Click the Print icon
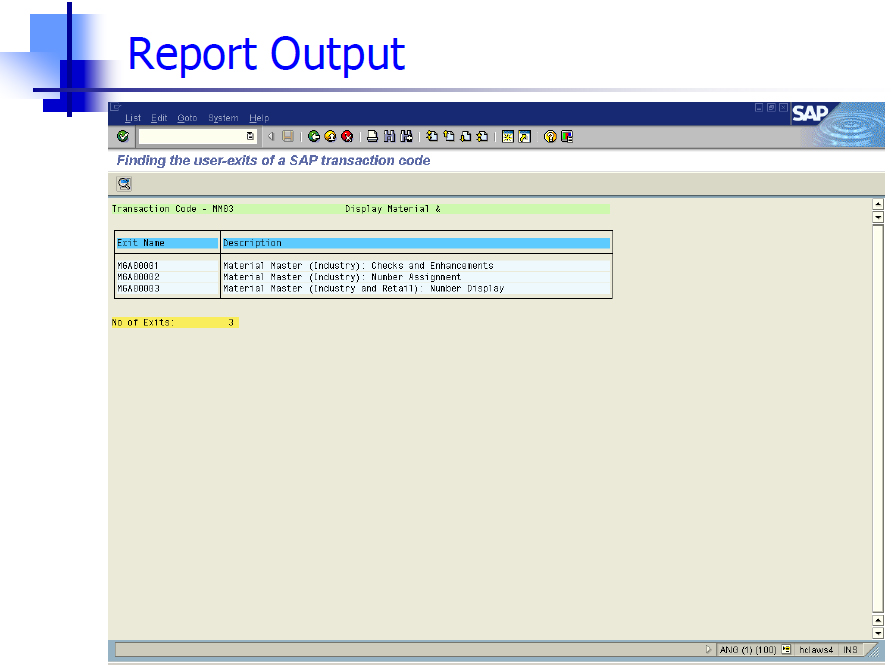This screenshot has height=665, width=891. click(x=372, y=136)
